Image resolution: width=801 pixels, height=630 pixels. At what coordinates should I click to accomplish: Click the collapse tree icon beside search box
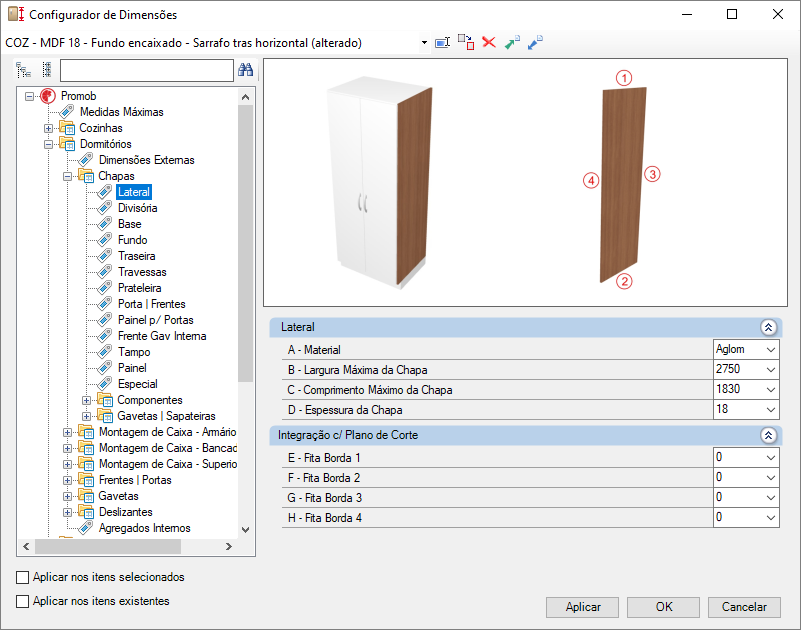[x=47, y=70]
